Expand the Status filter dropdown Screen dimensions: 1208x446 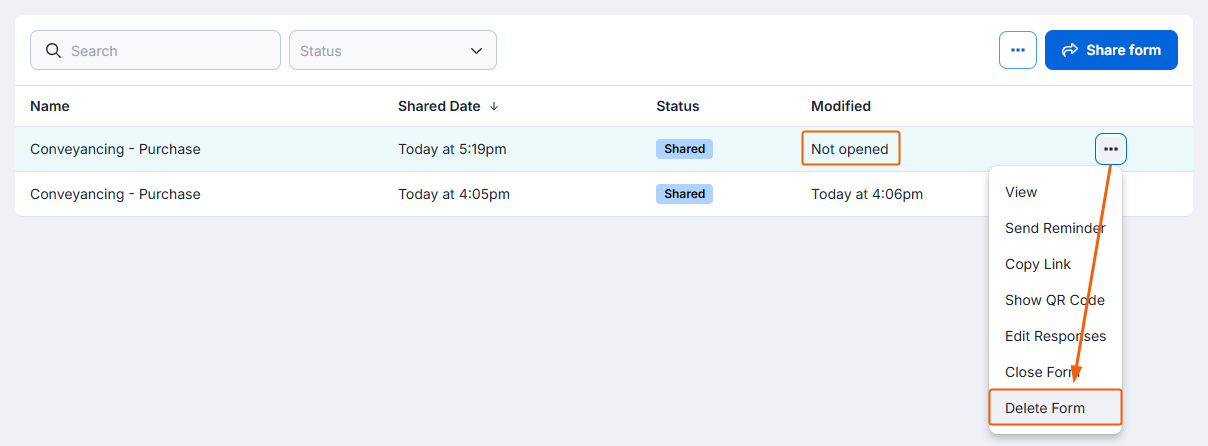(x=393, y=50)
